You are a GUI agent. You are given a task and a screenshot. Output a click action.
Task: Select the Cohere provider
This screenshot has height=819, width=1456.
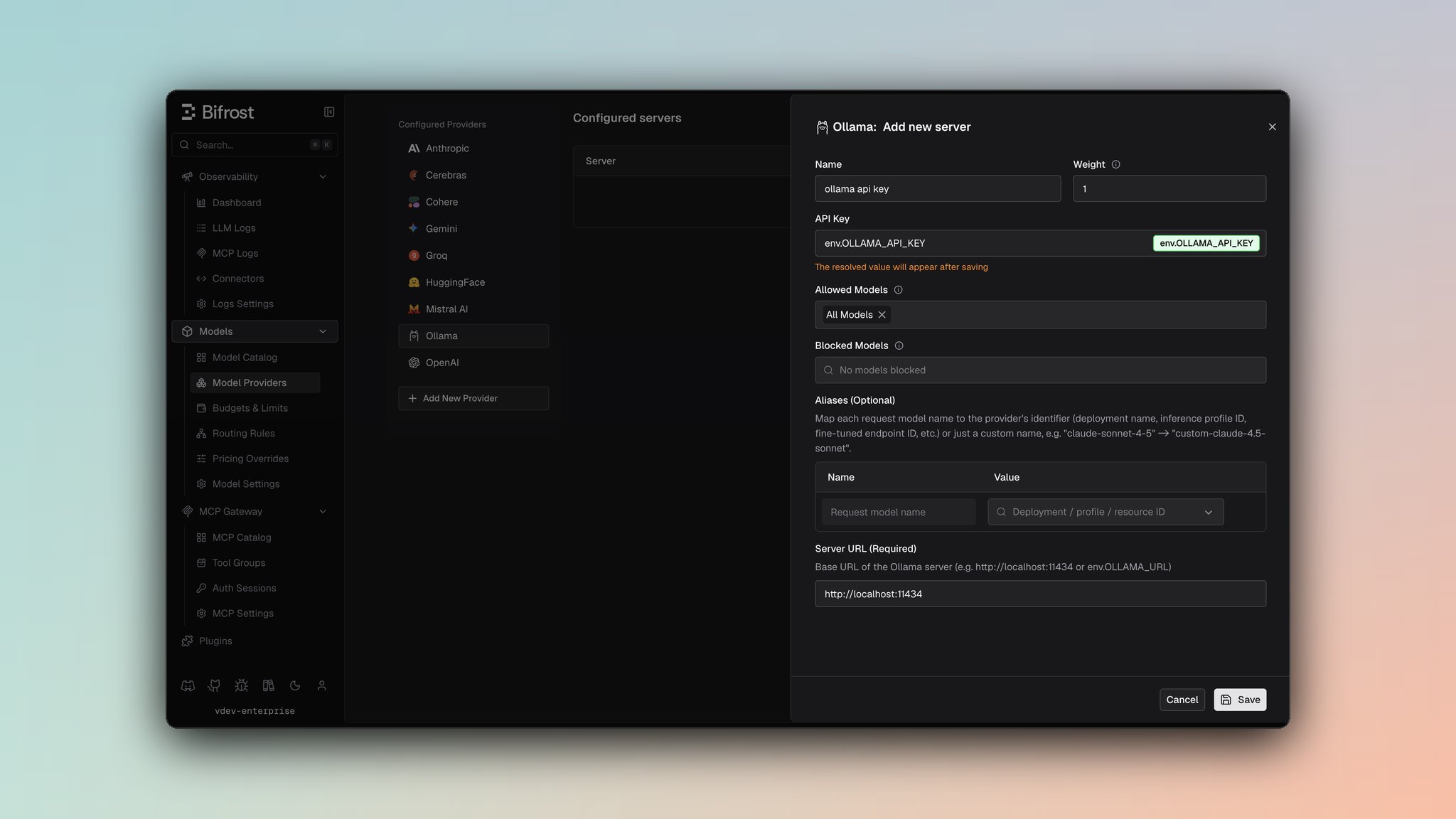tap(473, 202)
